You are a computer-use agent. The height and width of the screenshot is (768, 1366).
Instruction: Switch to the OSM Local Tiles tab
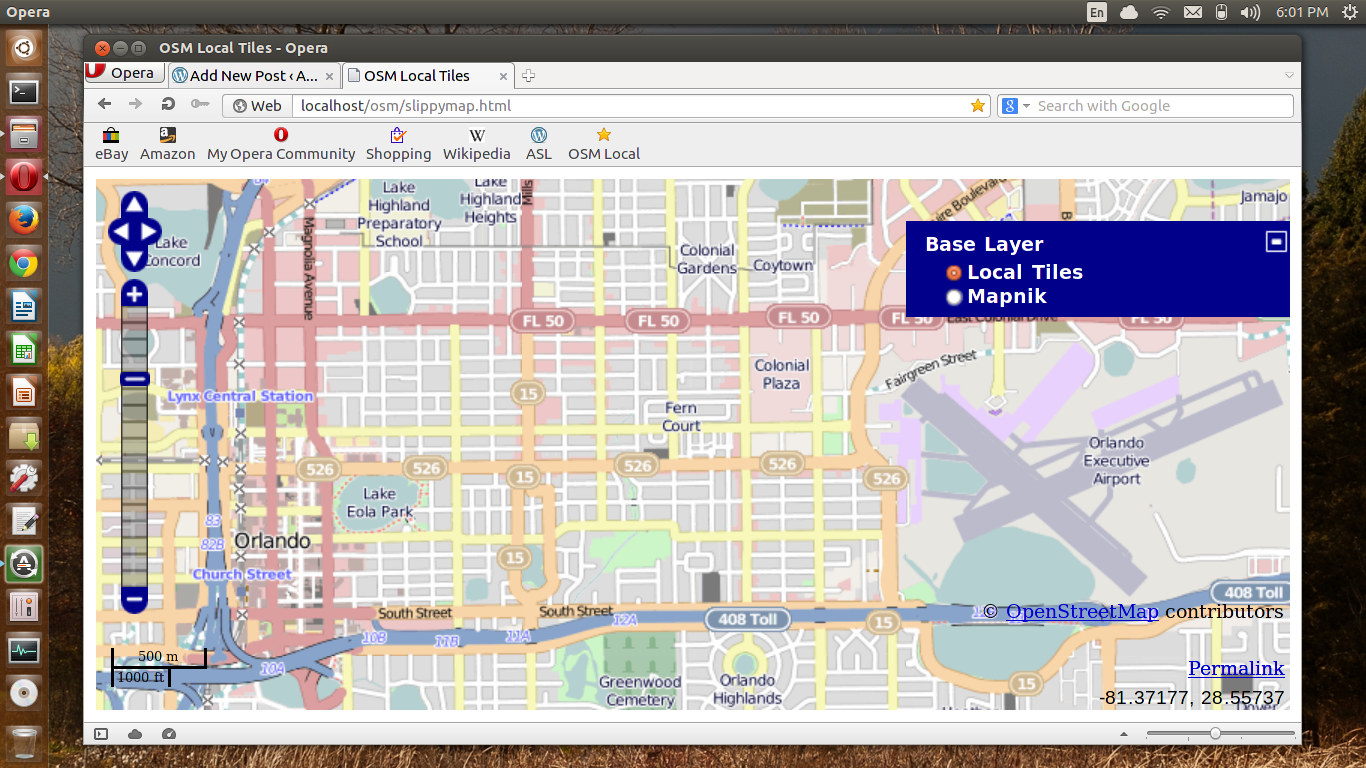[428, 75]
